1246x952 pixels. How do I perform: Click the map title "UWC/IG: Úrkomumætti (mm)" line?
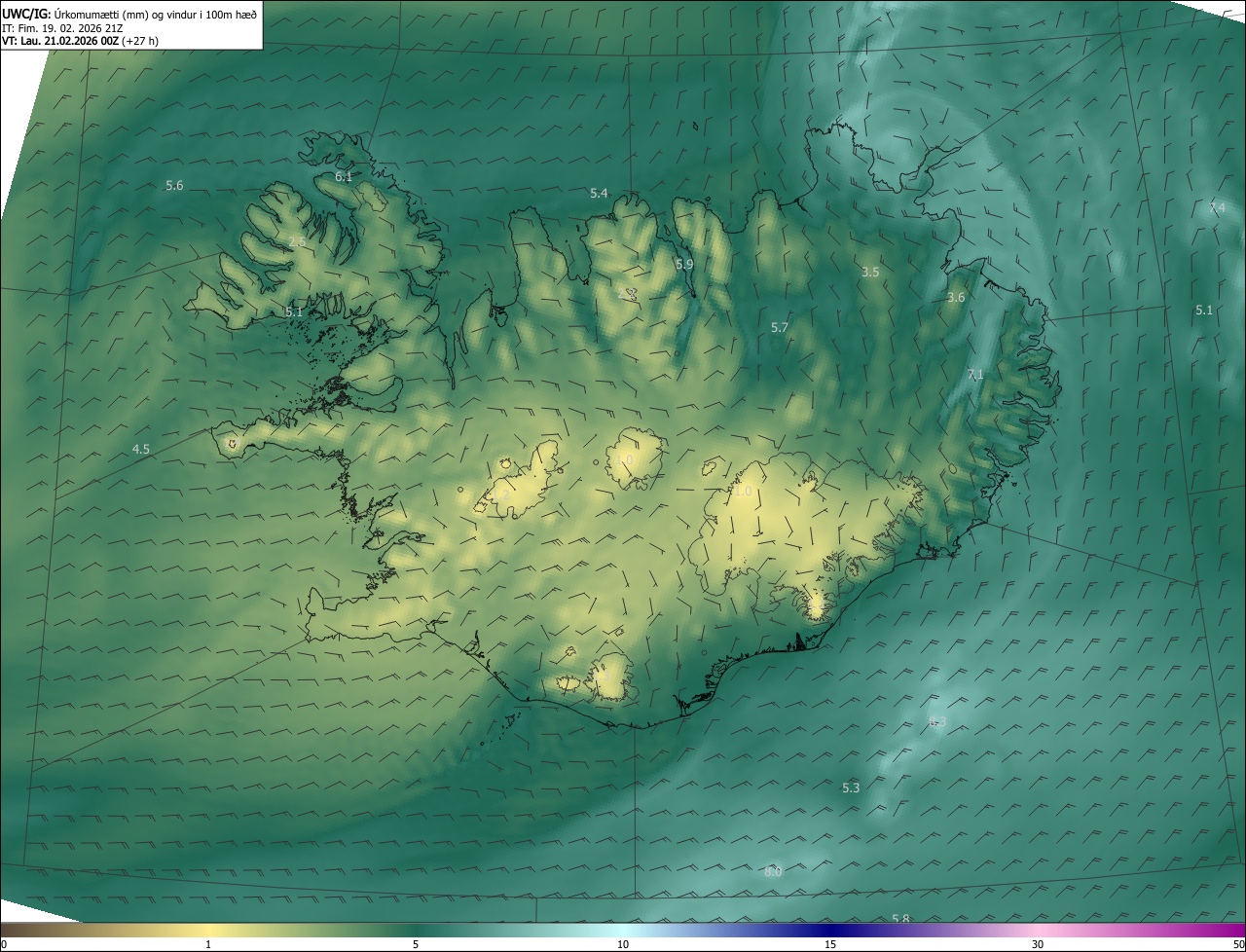(129, 14)
